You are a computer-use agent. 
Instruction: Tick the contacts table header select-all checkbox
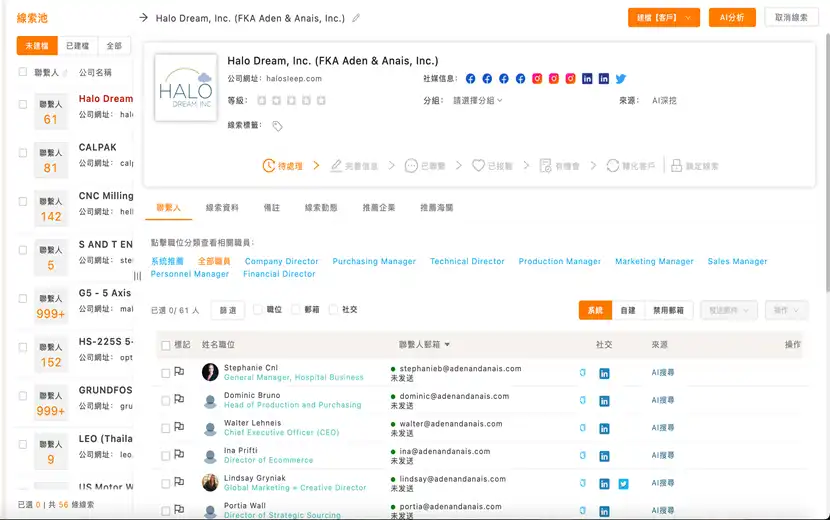(166, 345)
